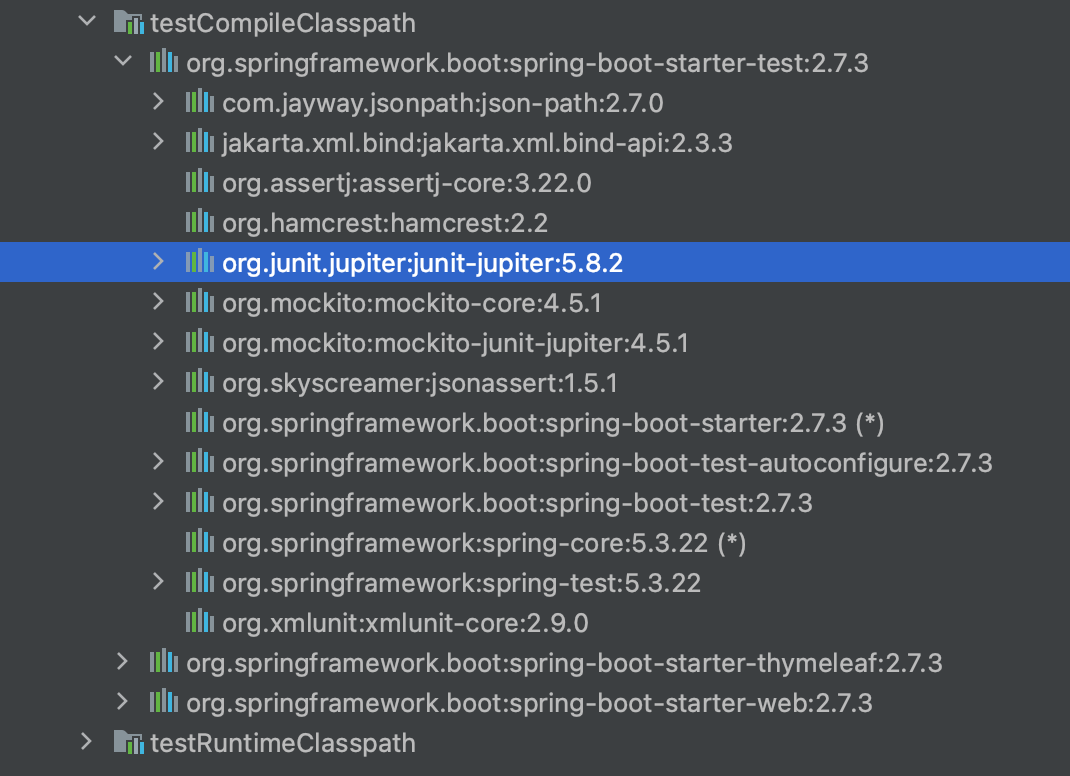
Task: Select highlighted org.junit.jupiter:junit-jupiter:5.8.2 text
Action: (422, 263)
